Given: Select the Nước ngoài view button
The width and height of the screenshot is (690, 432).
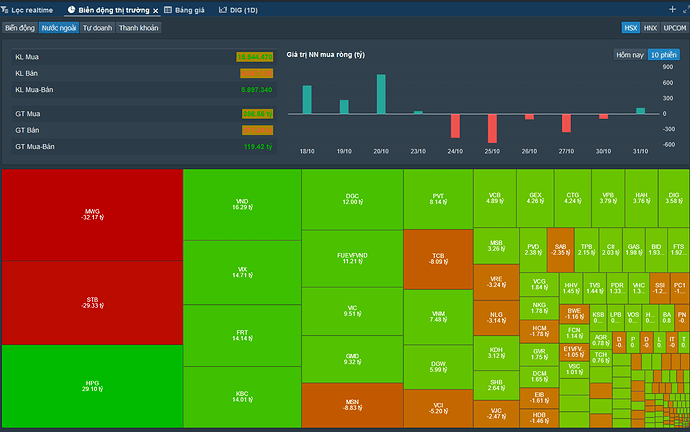Looking at the screenshot, I should click(x=59, y=28).
